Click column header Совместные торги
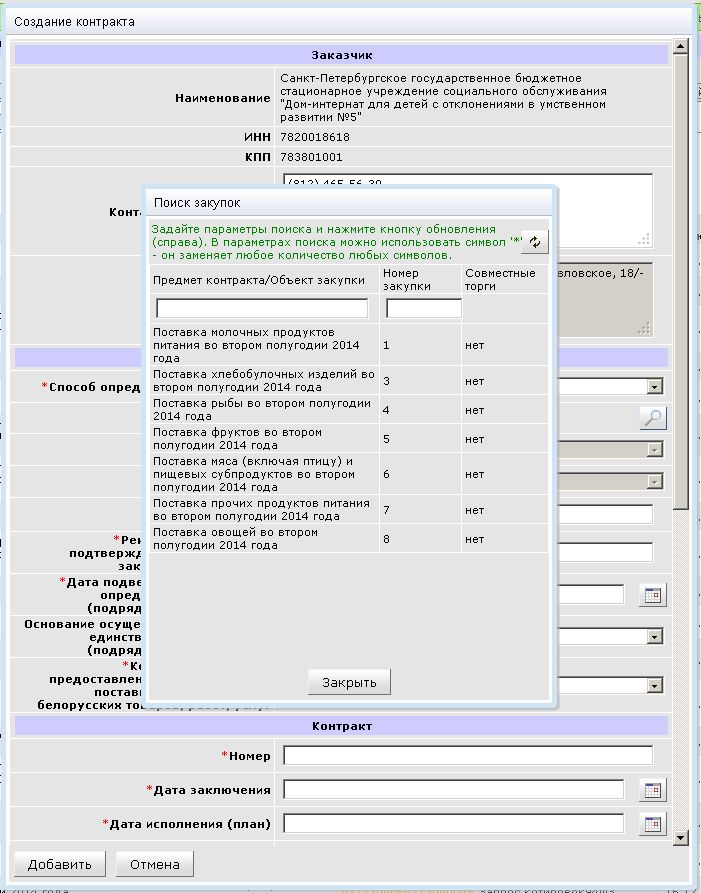This screenshot has width=701, height=893. [500, 280]
